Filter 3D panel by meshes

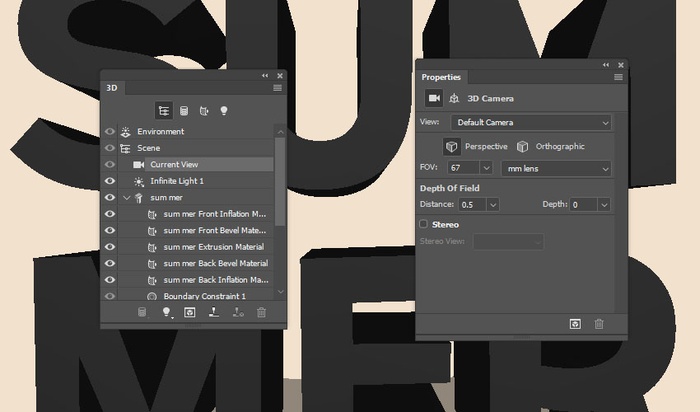[184, 110]
